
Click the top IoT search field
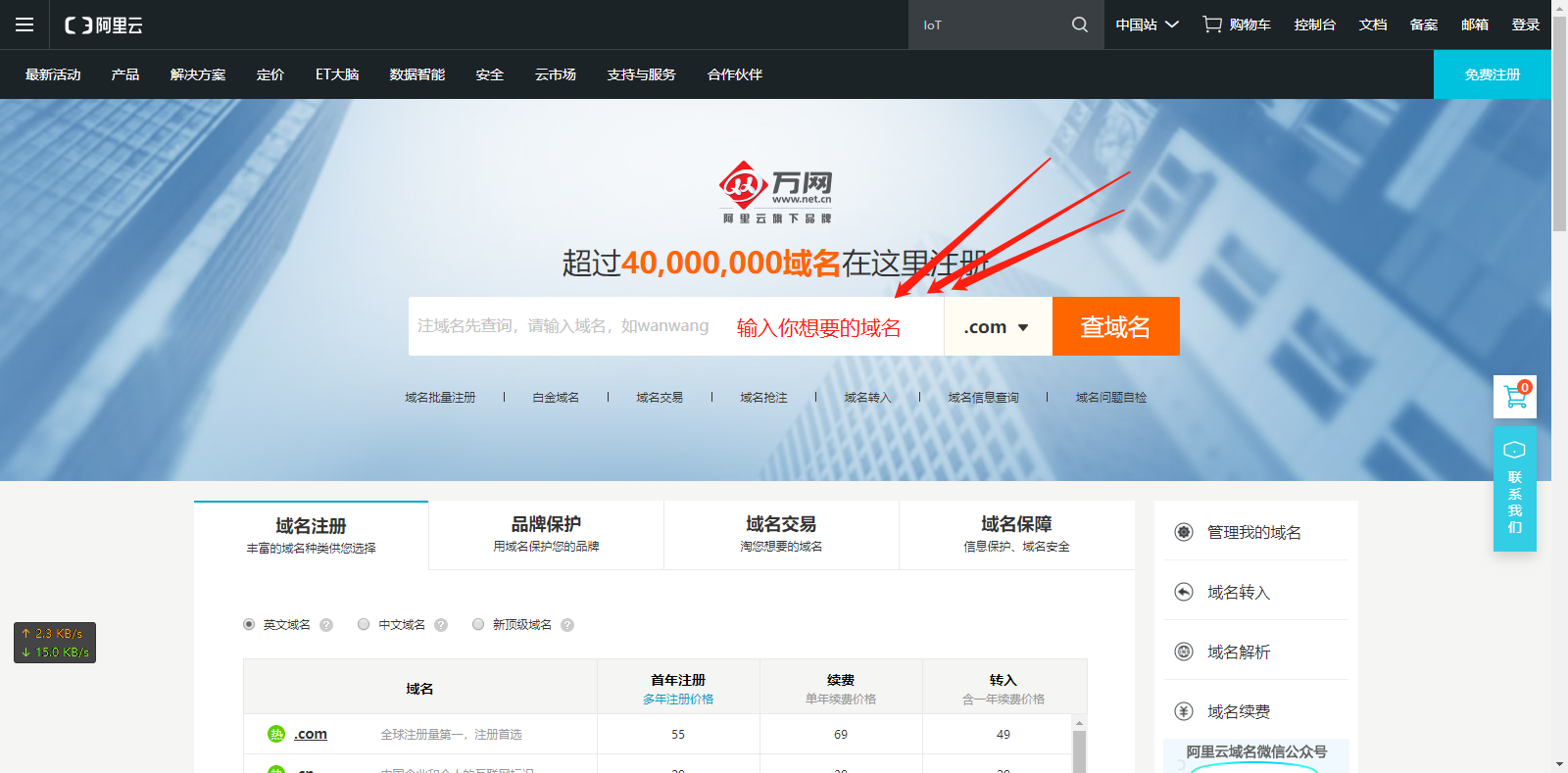(x=991, y=24)
